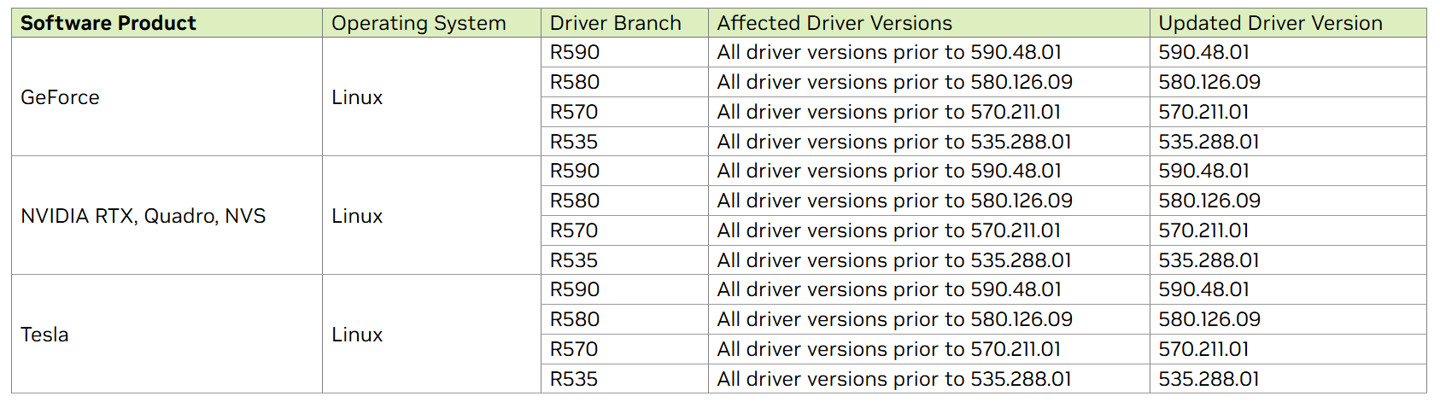This screenshot has height=402, width=1440.
Task: Click the Driver Branch column header
Action: (x=615, y=23)
